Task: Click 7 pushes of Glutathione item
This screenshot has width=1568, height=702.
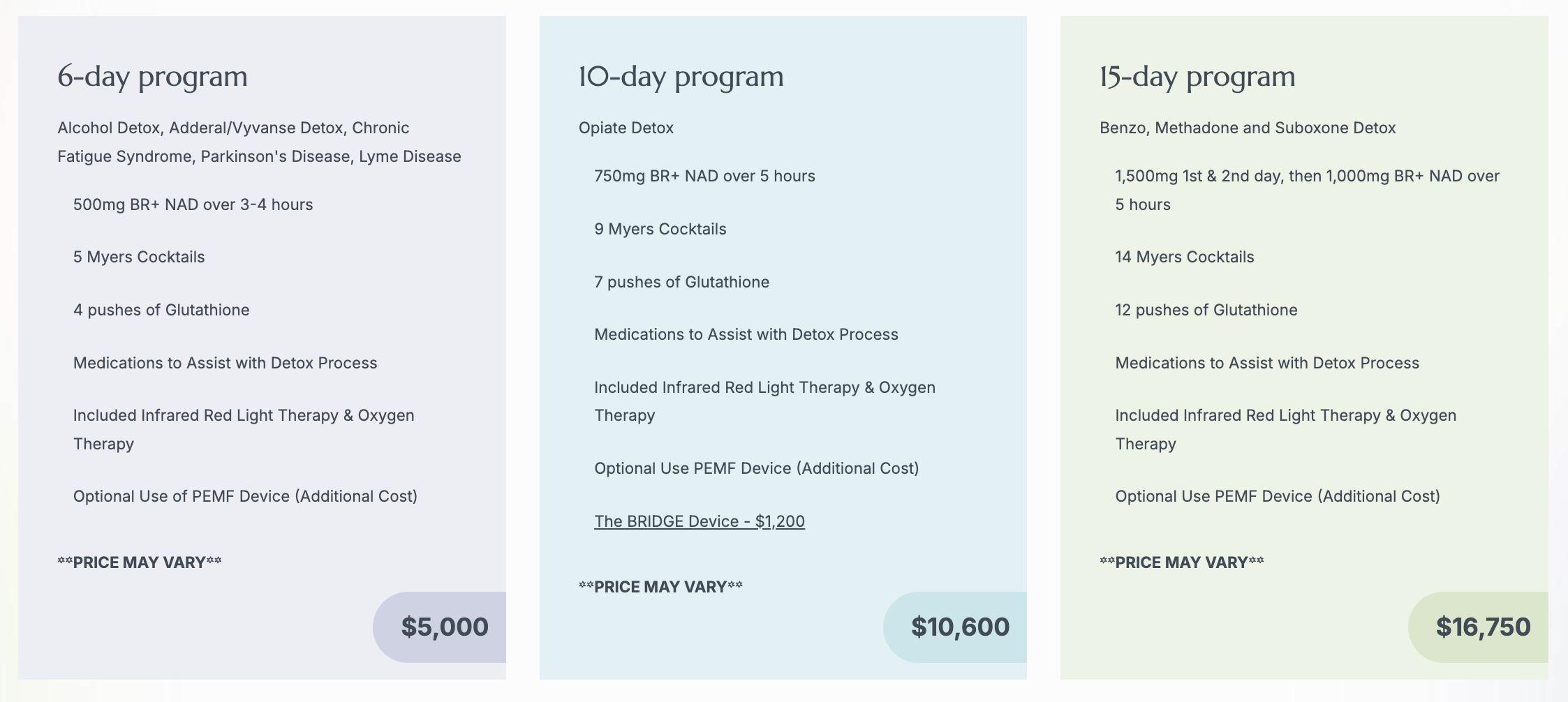Action: tap(681, 282)
